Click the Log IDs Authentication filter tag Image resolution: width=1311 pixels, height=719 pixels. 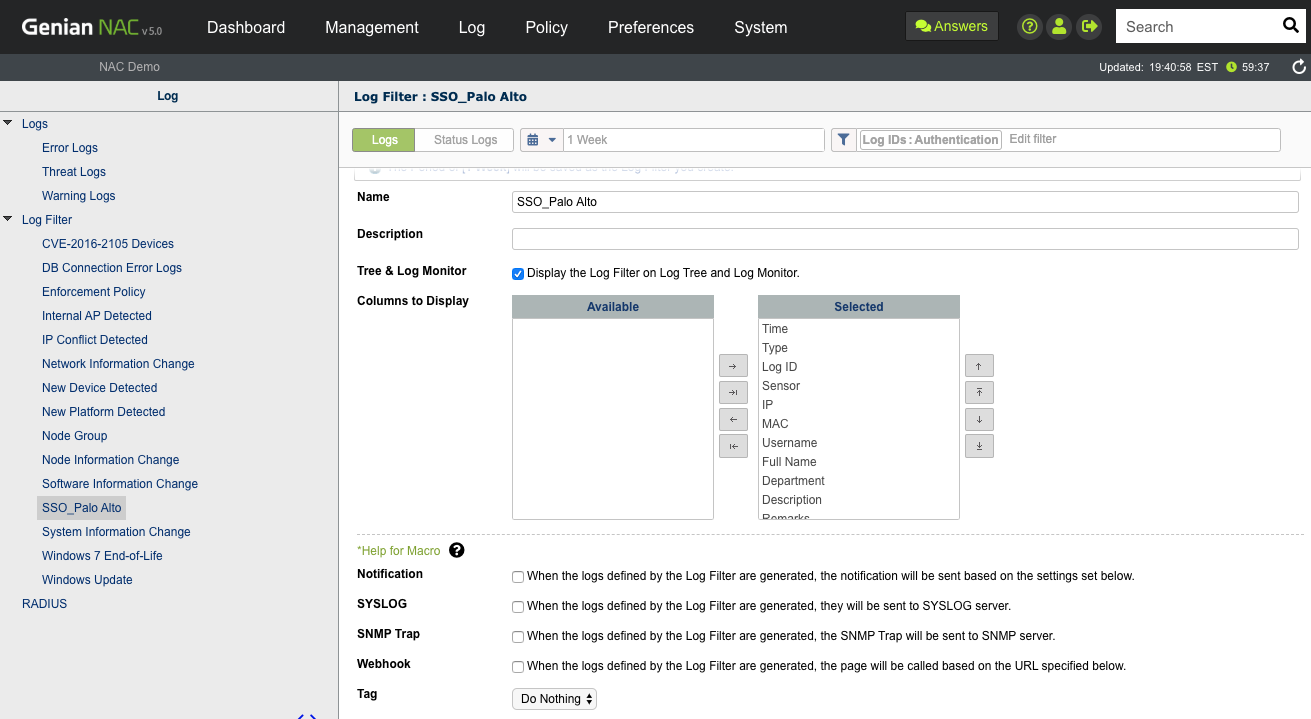pyautogui.click(x=930, y=140)
